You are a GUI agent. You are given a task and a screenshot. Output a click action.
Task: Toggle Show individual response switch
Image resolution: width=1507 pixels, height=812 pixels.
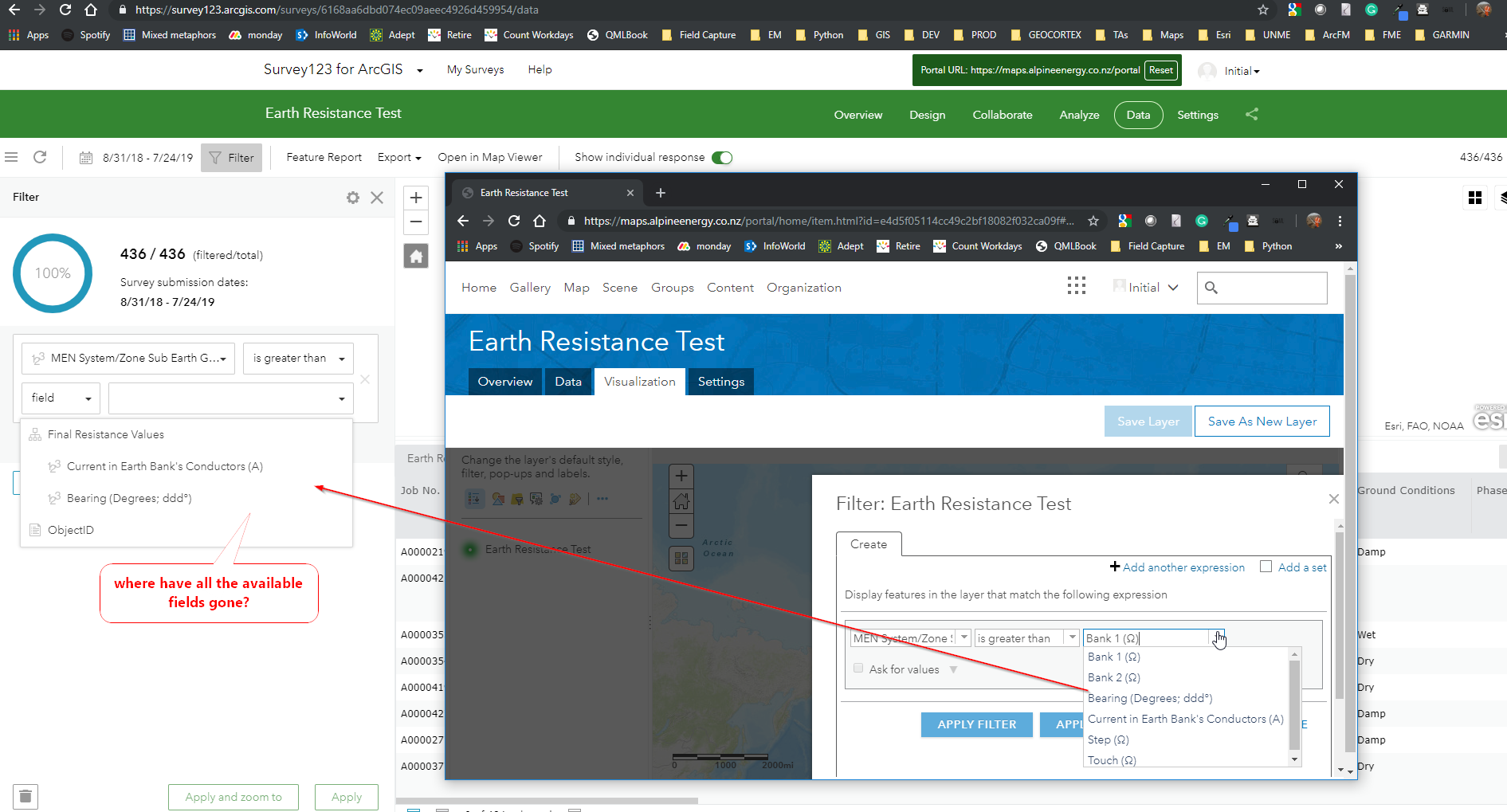tap(722, 158)
